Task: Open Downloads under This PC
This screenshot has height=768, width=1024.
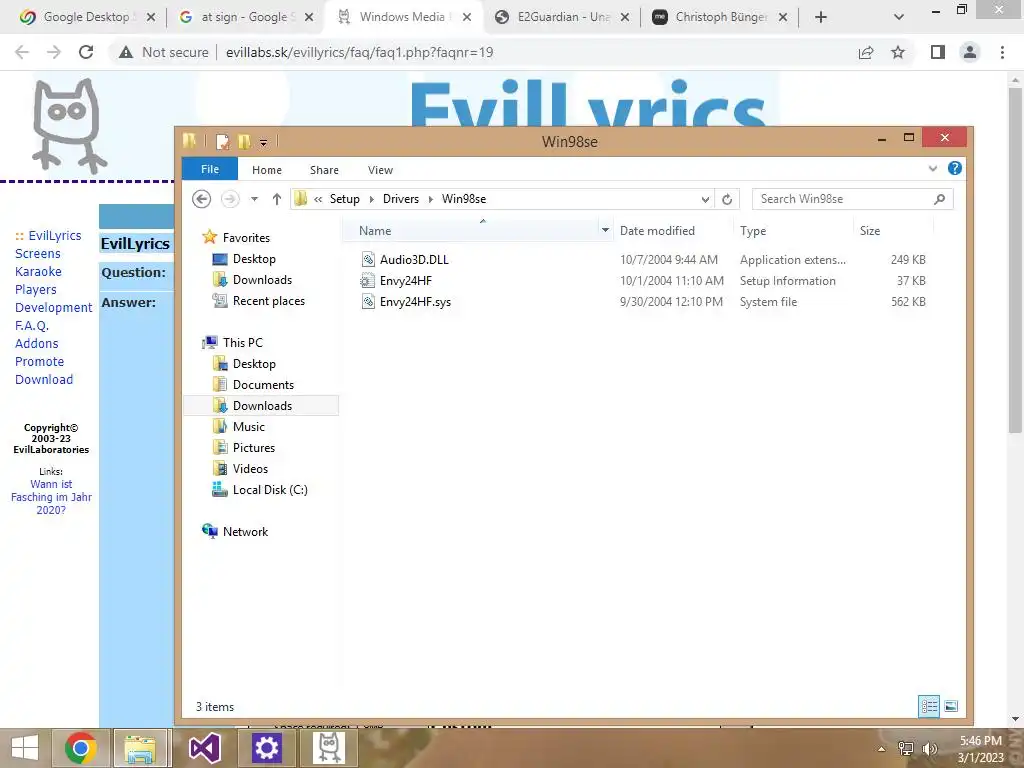Action: pos(262,406)
